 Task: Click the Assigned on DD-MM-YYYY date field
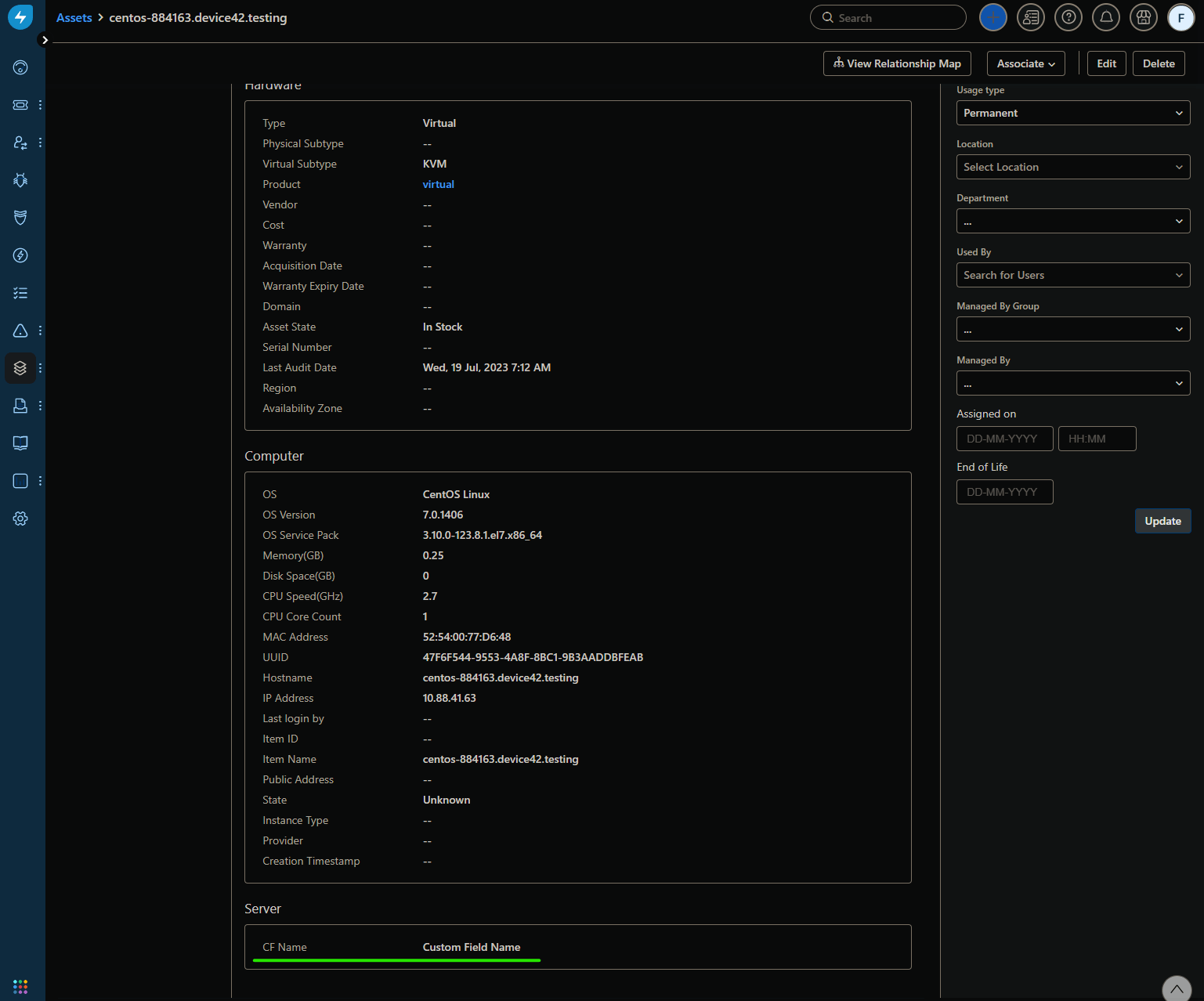pos(1004,439)
